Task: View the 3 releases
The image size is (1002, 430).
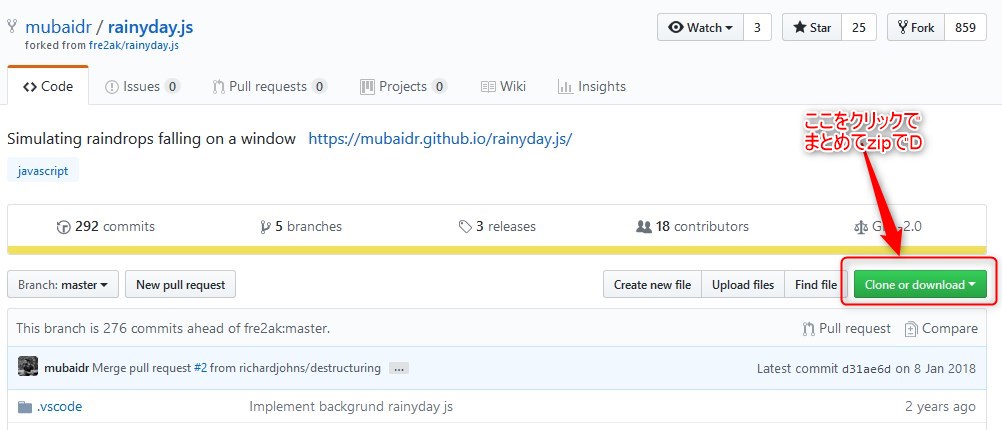Action: (497, 226)
